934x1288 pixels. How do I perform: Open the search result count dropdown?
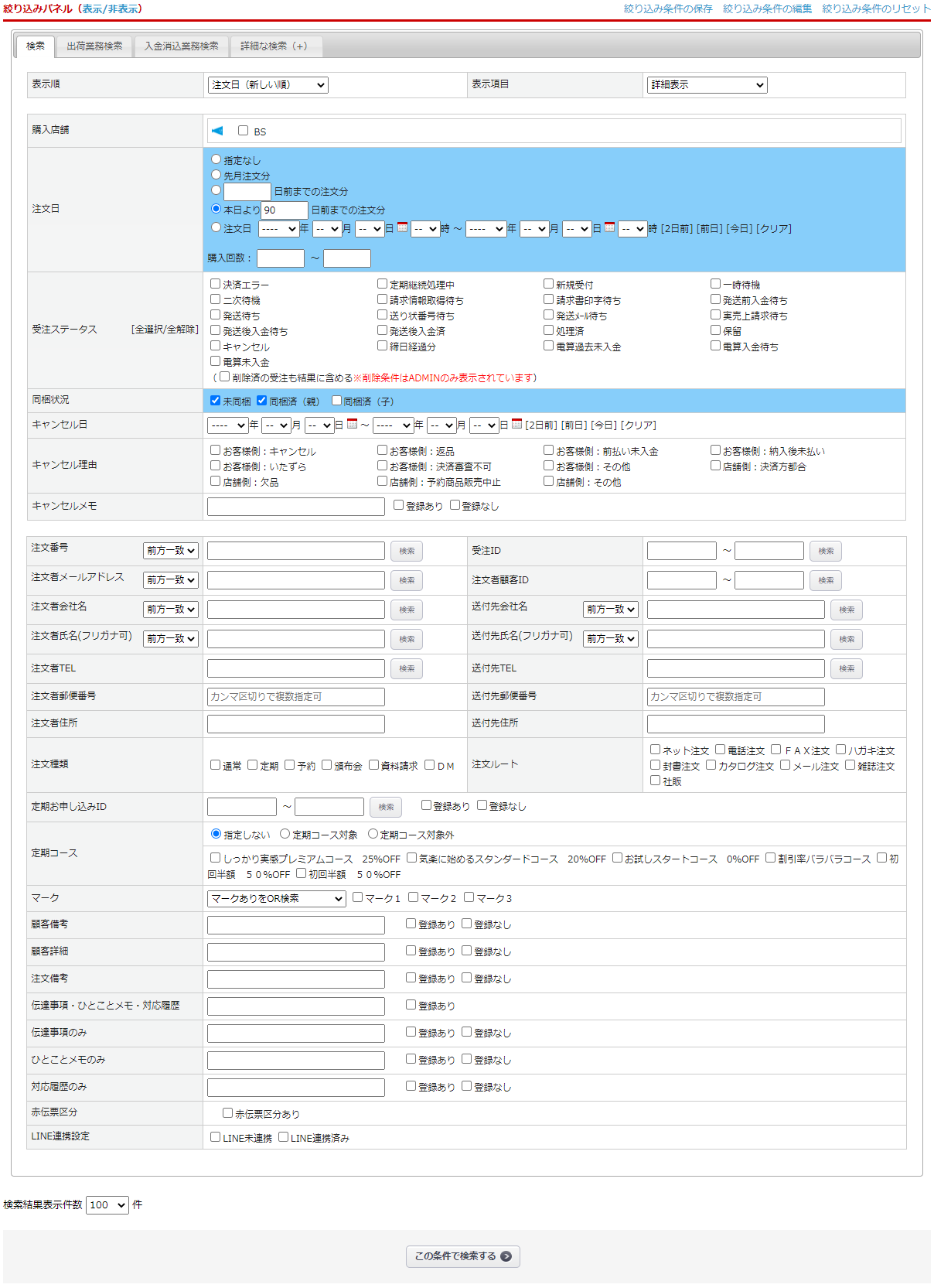pos(107,1204)
